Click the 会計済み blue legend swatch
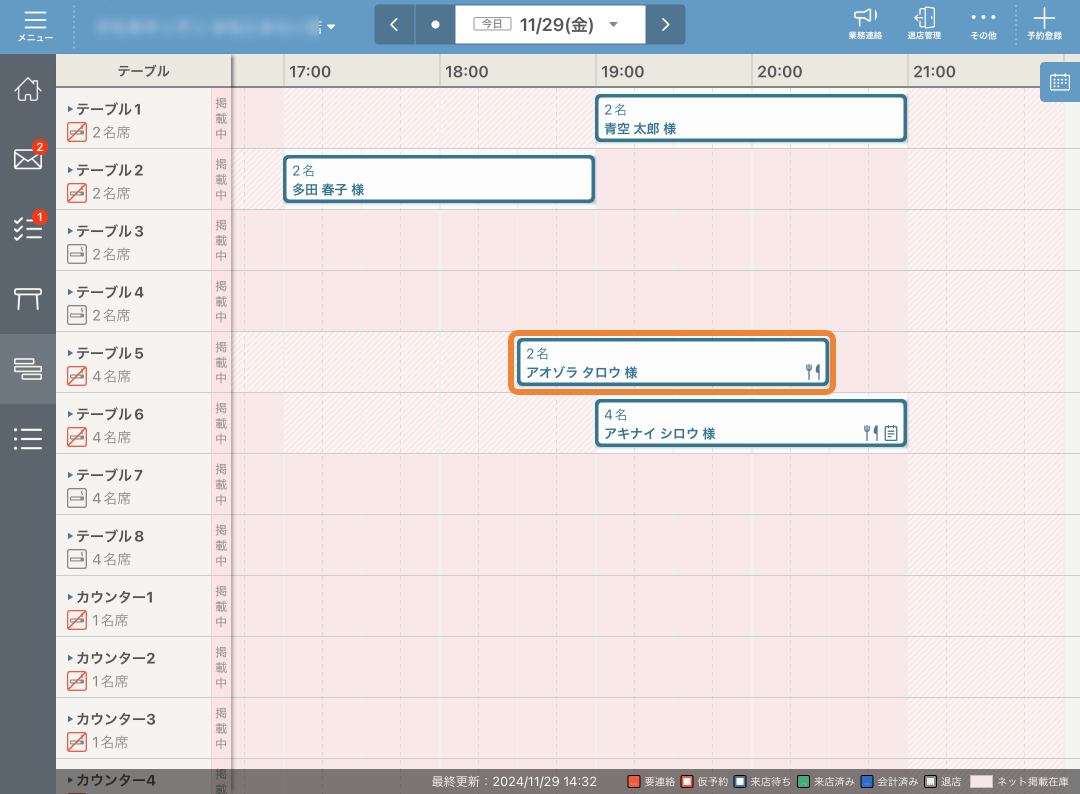 [x=867, y=782]
